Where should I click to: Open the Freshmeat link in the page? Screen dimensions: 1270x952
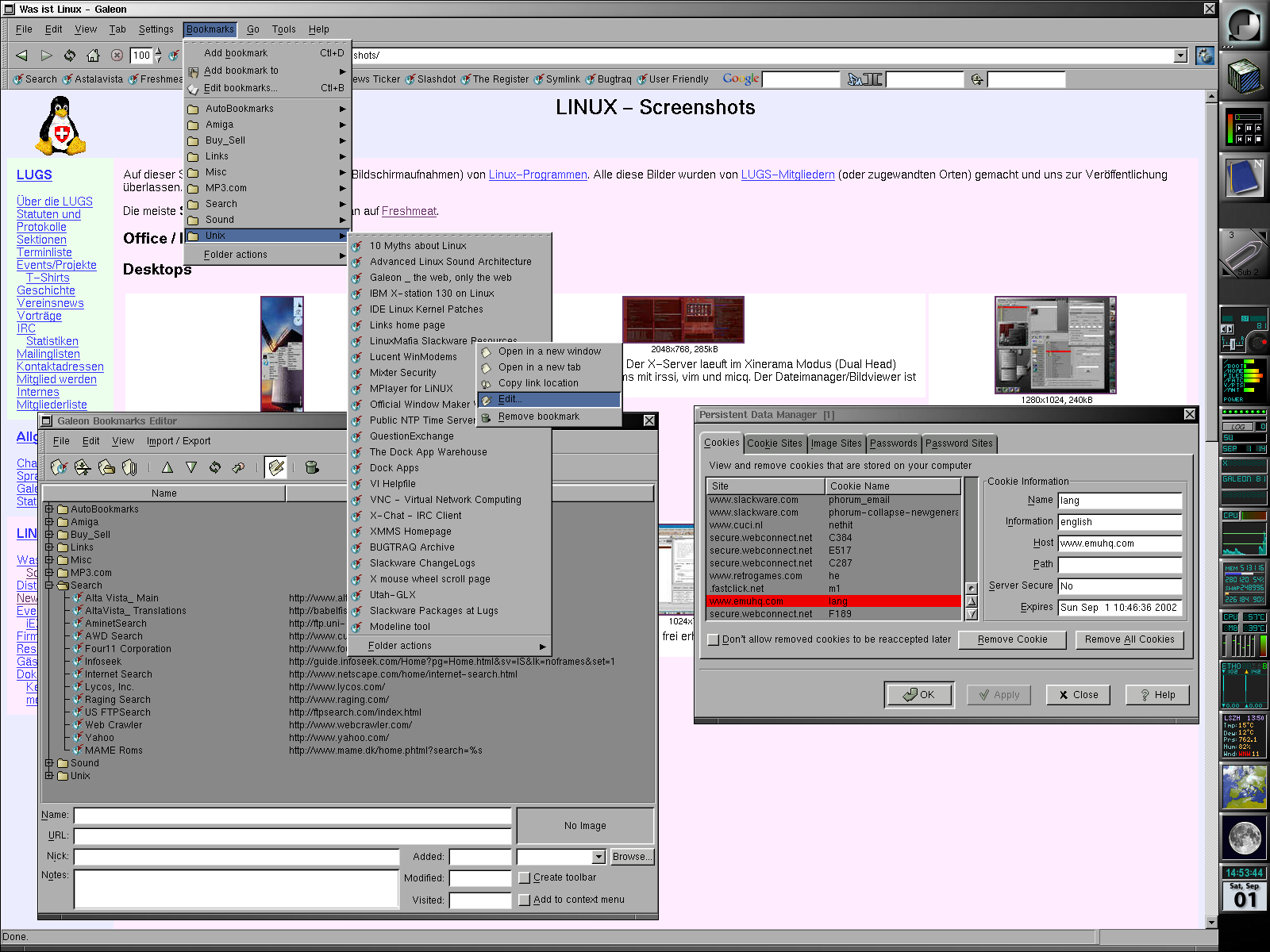(409, 211)
